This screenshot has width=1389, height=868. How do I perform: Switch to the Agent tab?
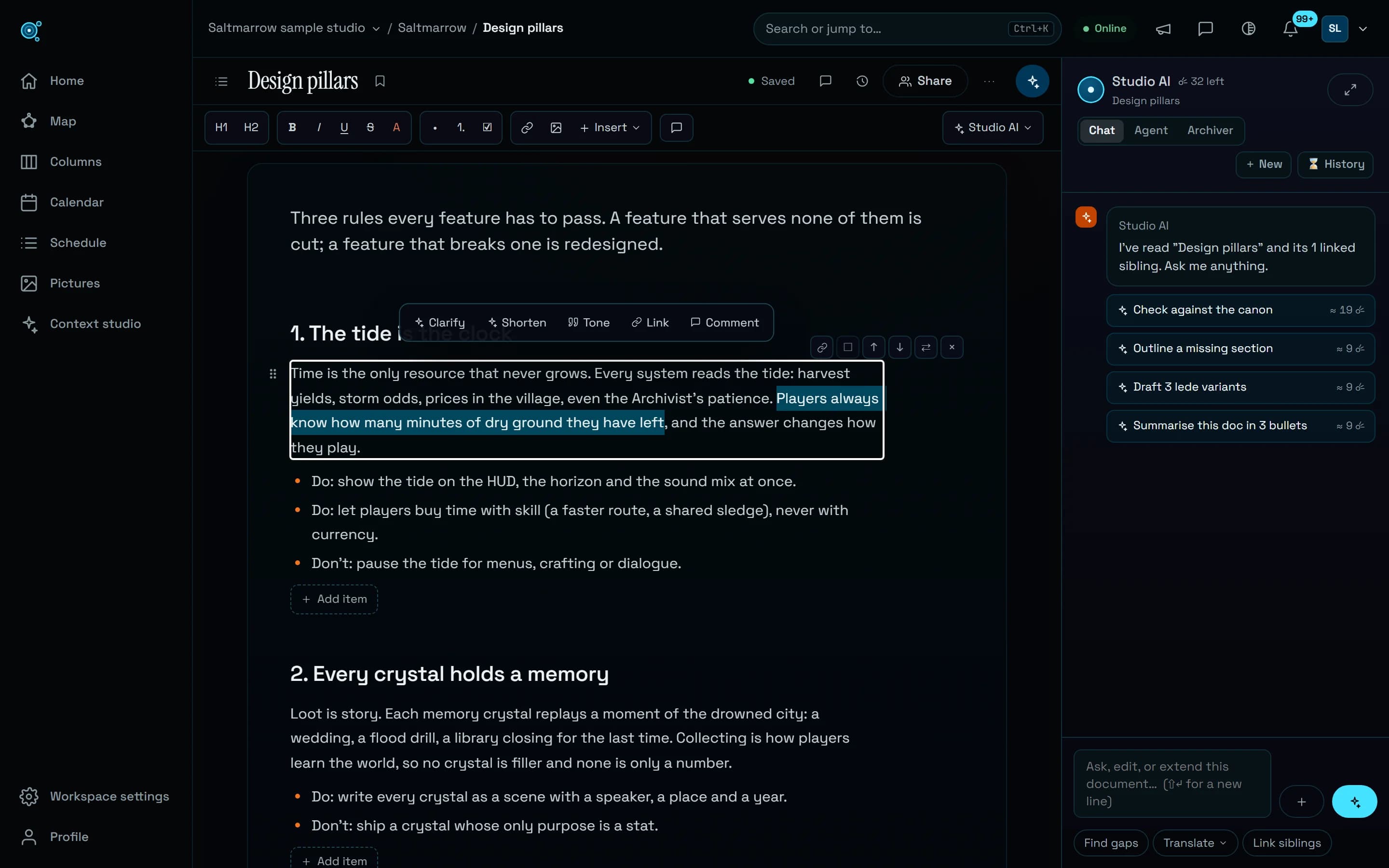point(1151,130)
